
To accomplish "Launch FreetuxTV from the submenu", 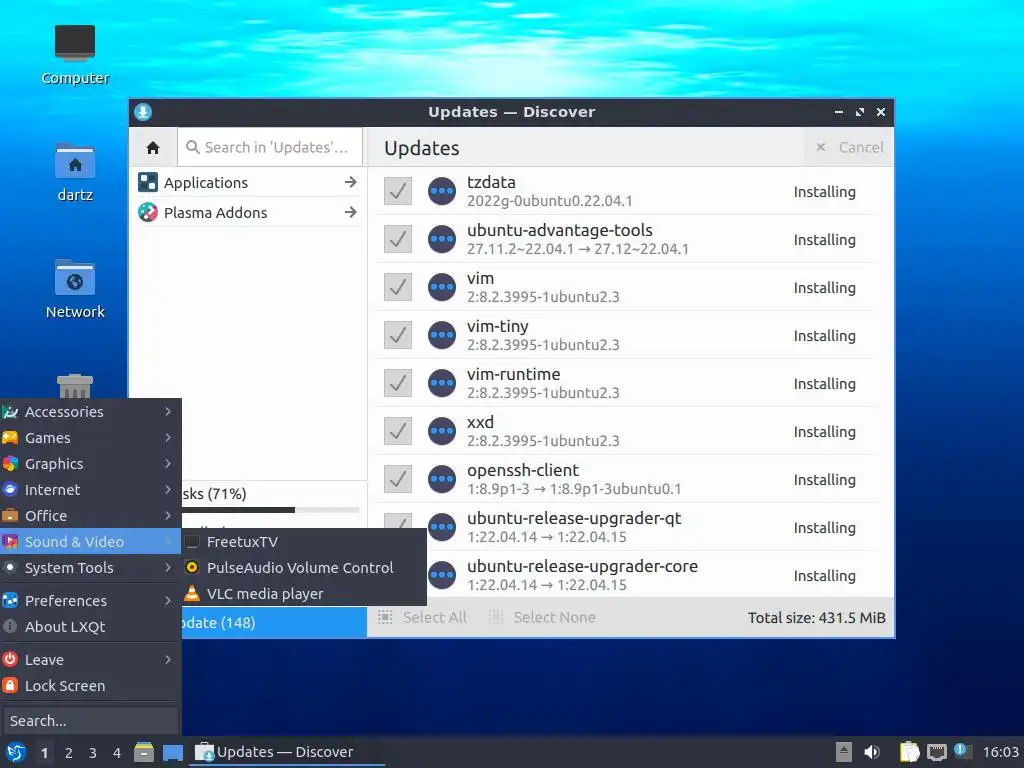I will coord(304,541).
